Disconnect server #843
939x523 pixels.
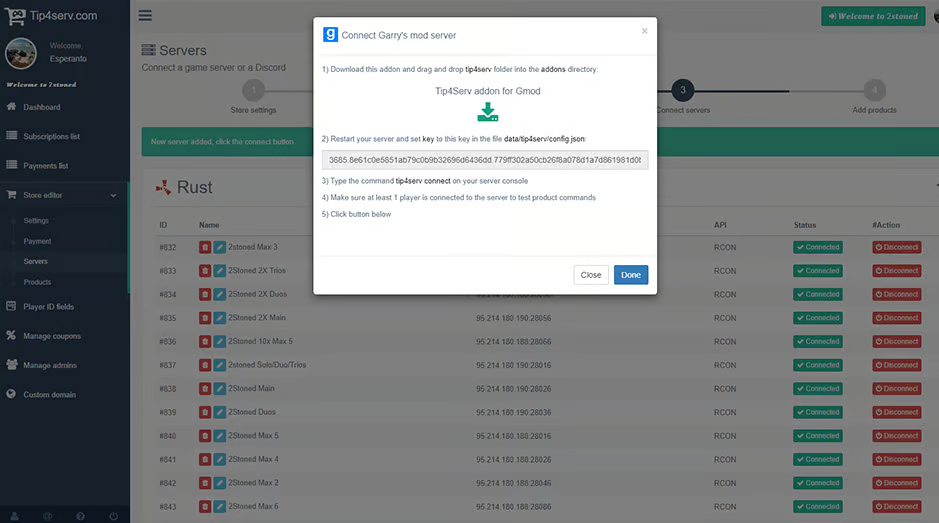click(896, 507)
